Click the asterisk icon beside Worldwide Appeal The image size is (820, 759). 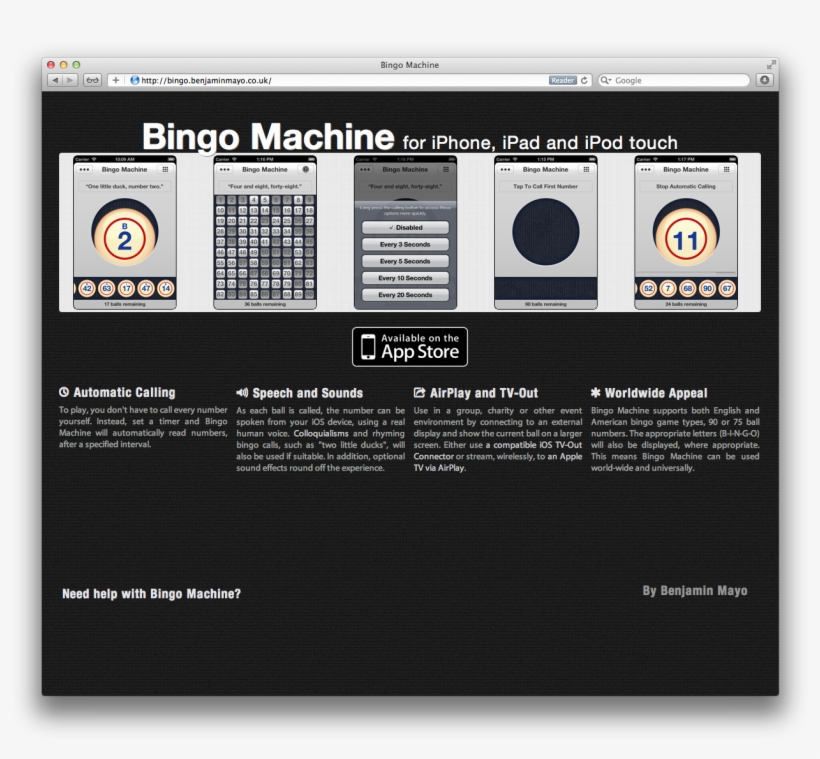(596, 392)
